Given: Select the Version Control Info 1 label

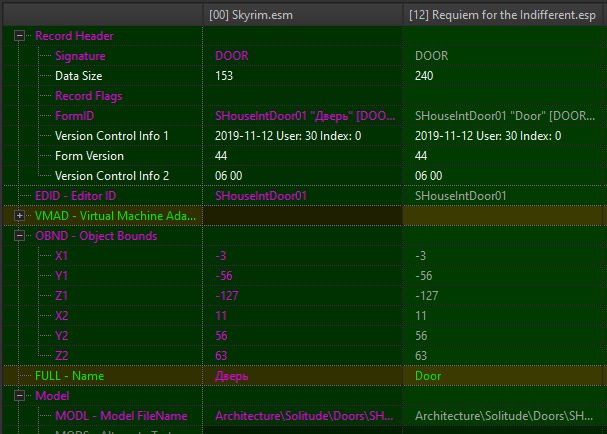Looking at the screenshot, I should click(112, 136).
